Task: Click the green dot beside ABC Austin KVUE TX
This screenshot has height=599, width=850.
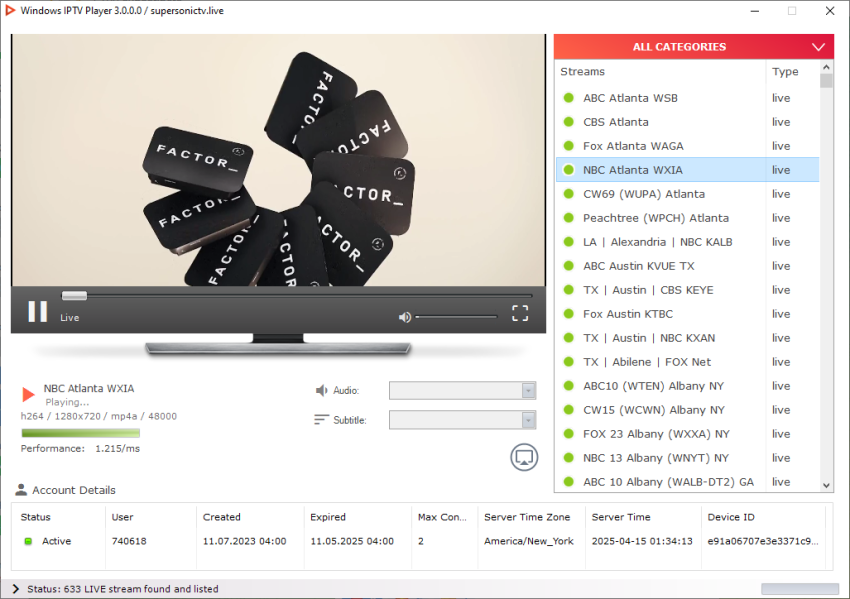Action: 569,266
